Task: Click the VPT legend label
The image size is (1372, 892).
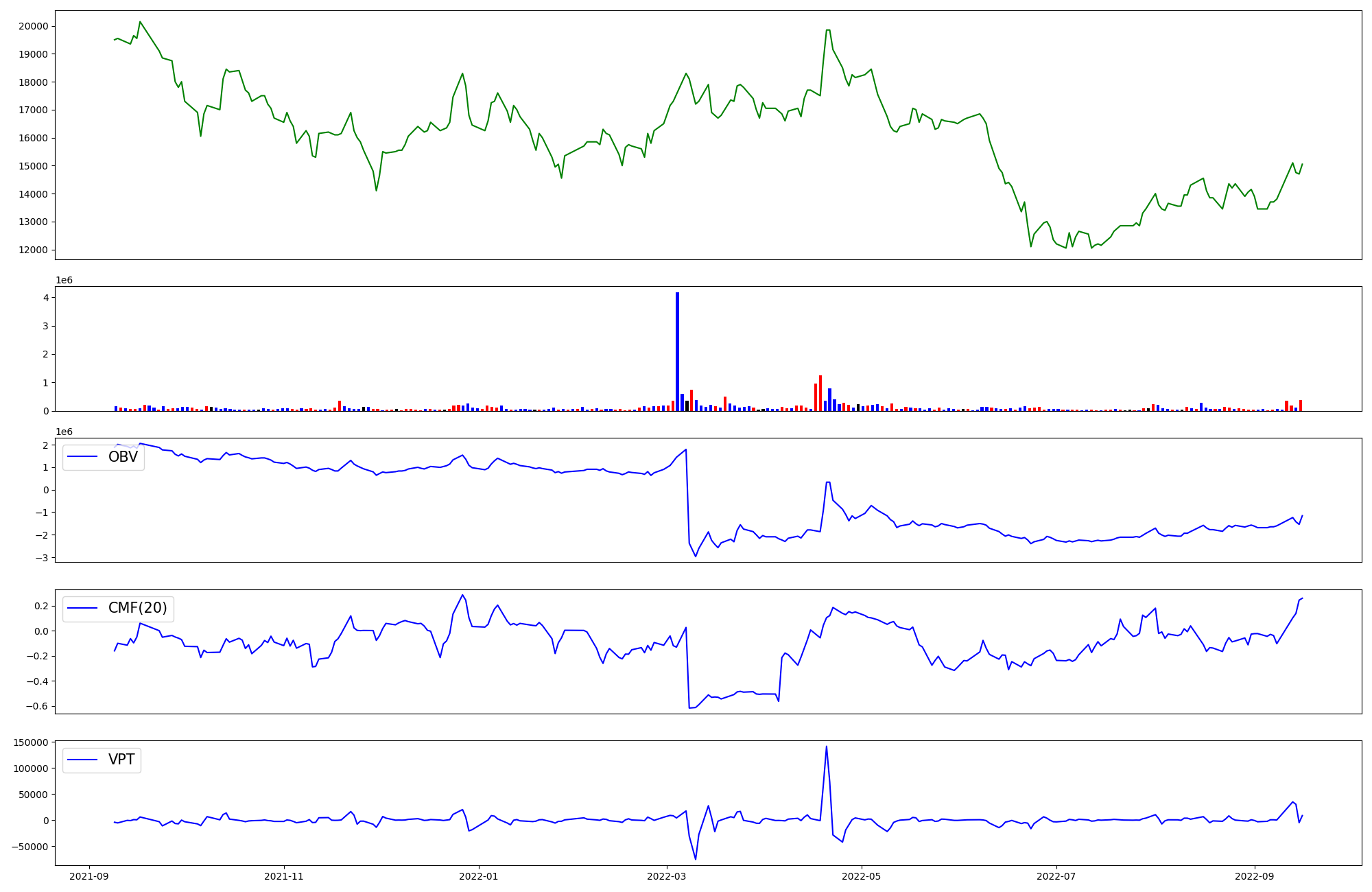Action: (x=121, y=760)
